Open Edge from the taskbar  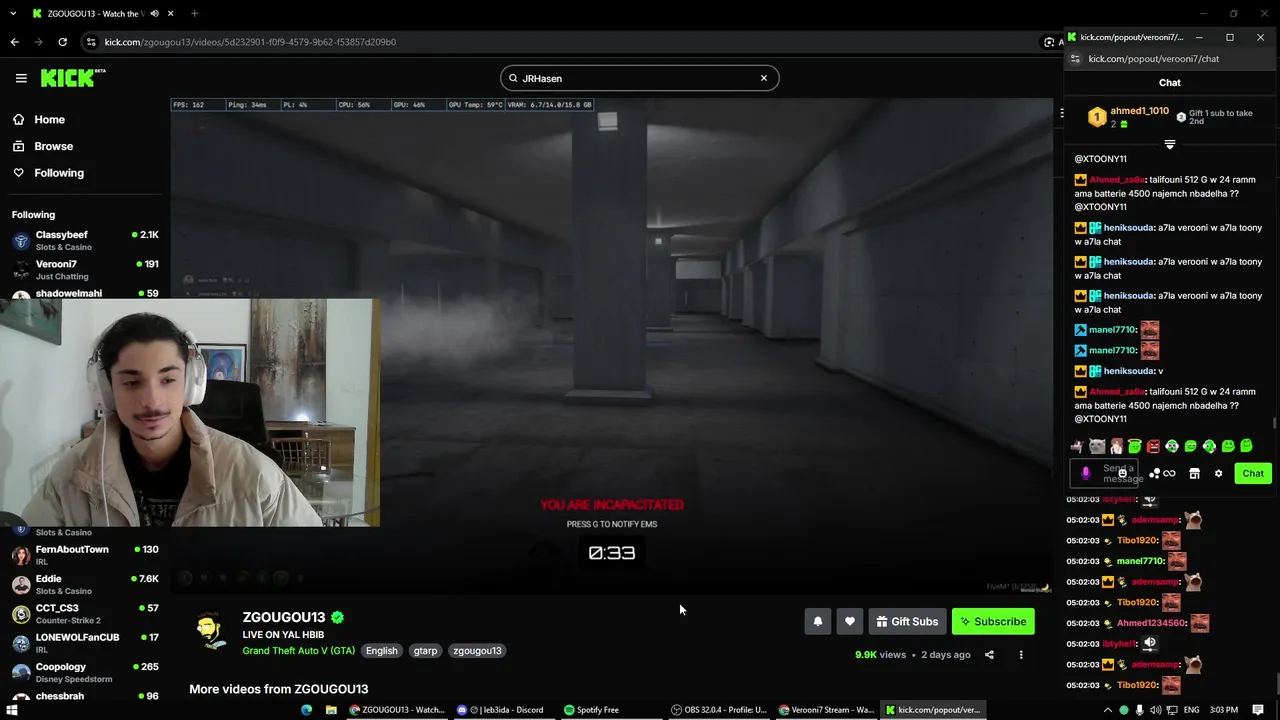tap(307, 710)
